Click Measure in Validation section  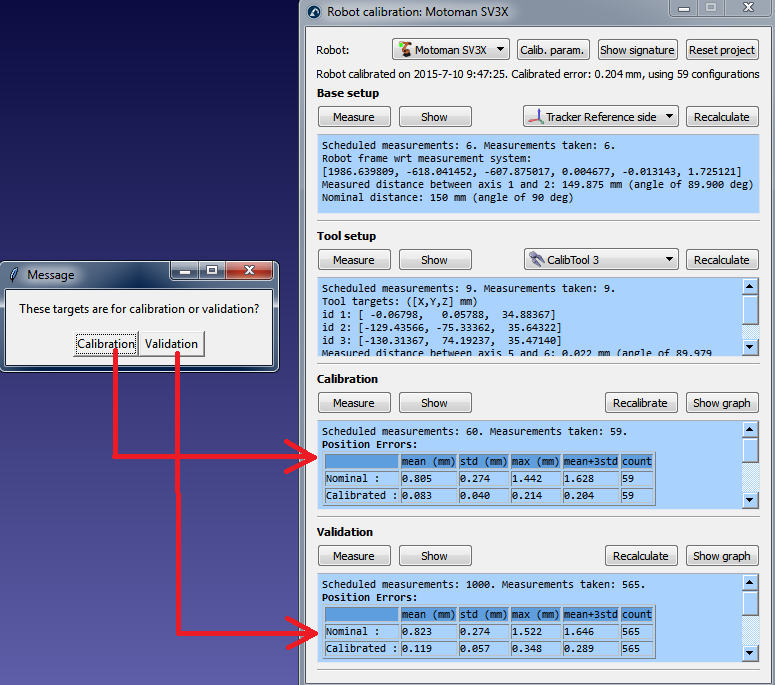tap(353, 556)
